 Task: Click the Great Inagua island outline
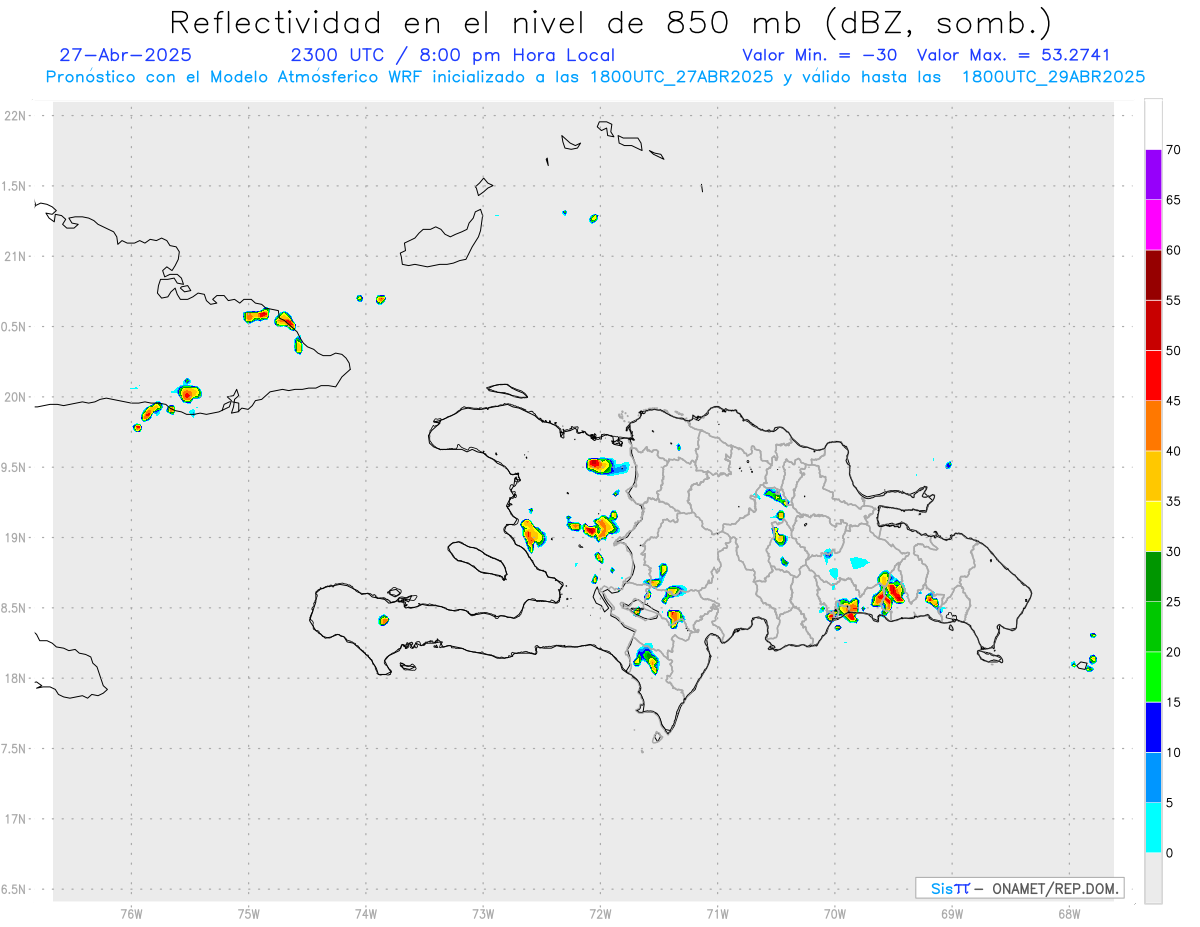tap(443, 238)
